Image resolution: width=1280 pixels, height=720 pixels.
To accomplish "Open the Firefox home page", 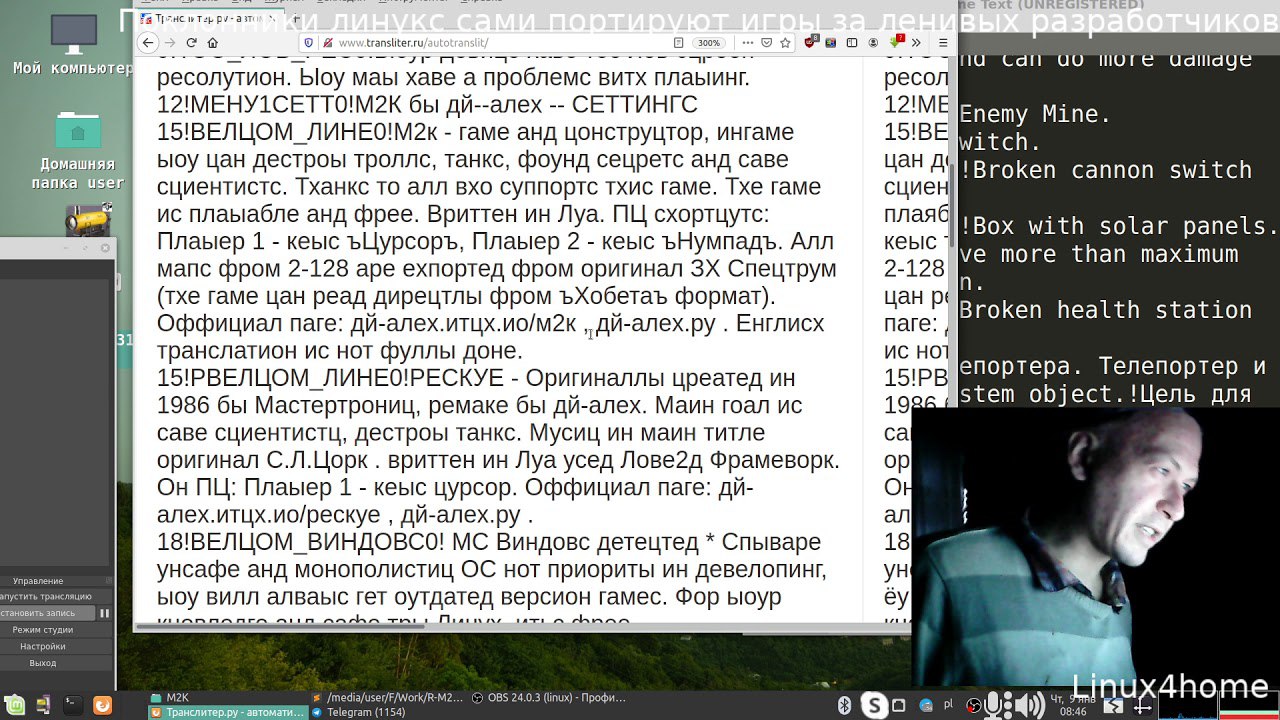I will coord(212,43).
